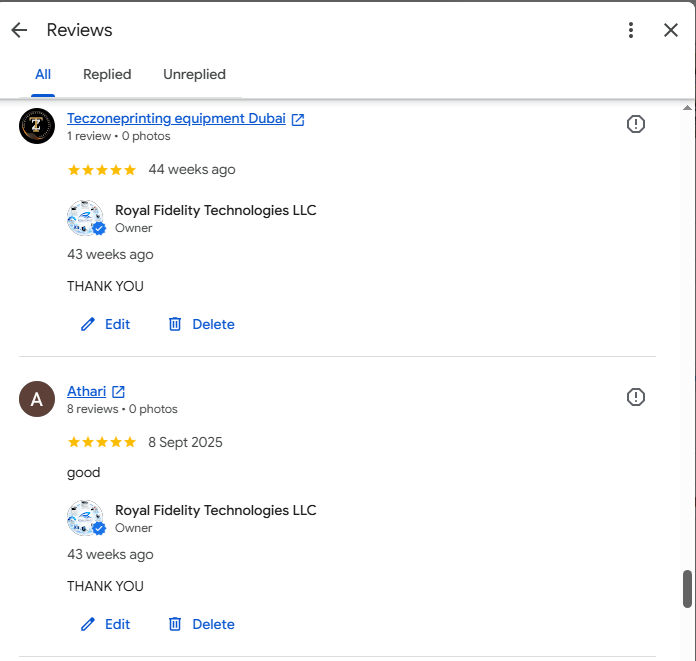
Task: Switch to the Unreplied tab
Action: [194, 74]
